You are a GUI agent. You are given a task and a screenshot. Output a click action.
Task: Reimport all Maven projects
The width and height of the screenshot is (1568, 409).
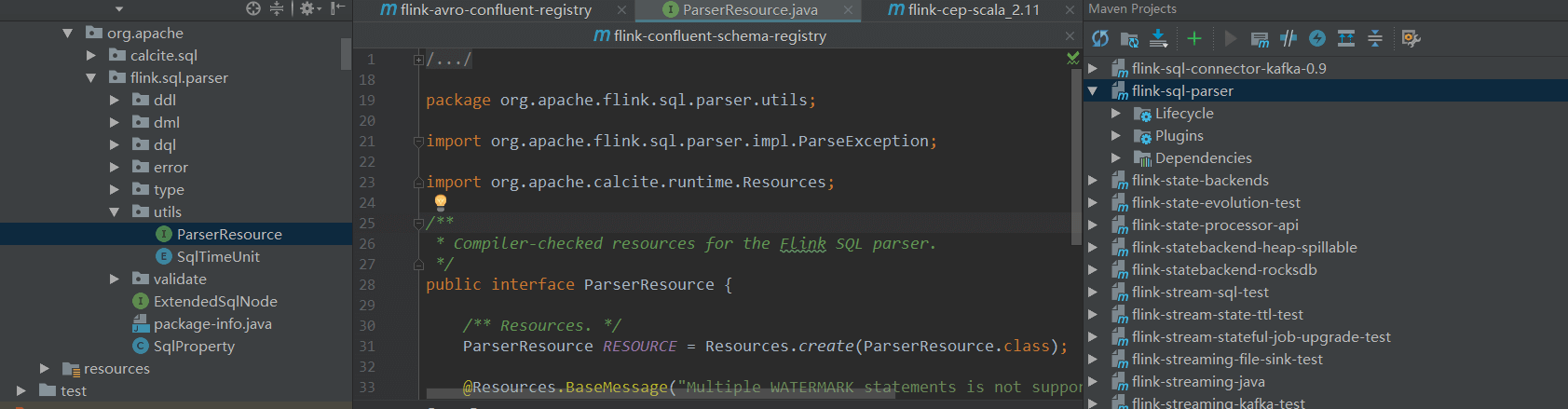pyautogui.click(x=1100, y=38)
